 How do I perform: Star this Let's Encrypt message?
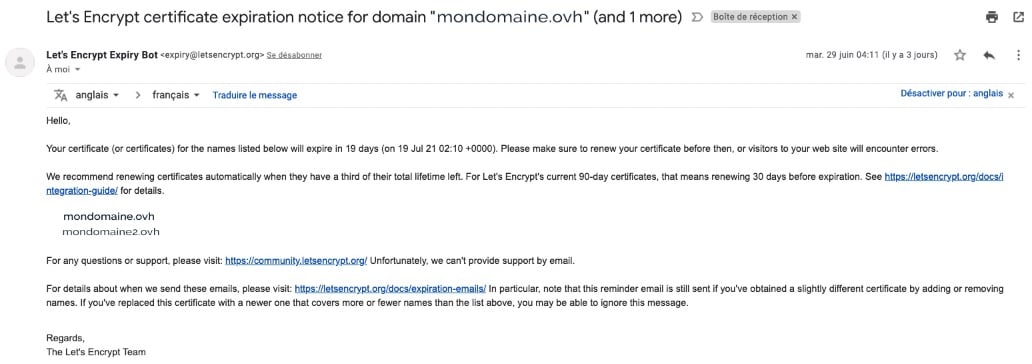point(960,55)
